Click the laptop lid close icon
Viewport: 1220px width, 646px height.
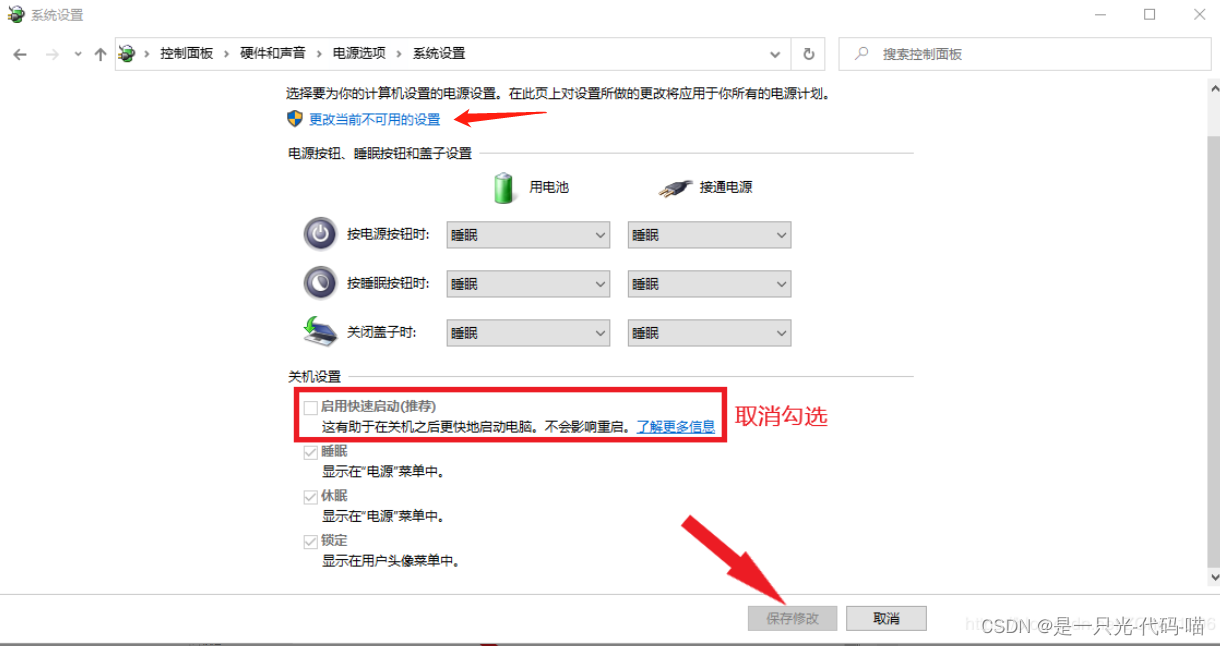[x=321, y=331]
